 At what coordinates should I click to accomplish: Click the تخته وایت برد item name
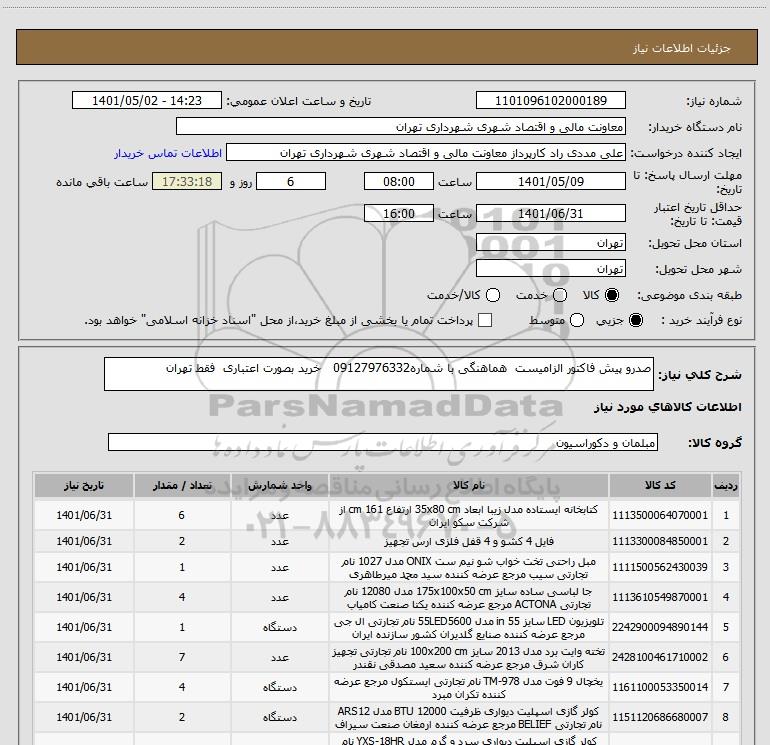tap(468, 658)
